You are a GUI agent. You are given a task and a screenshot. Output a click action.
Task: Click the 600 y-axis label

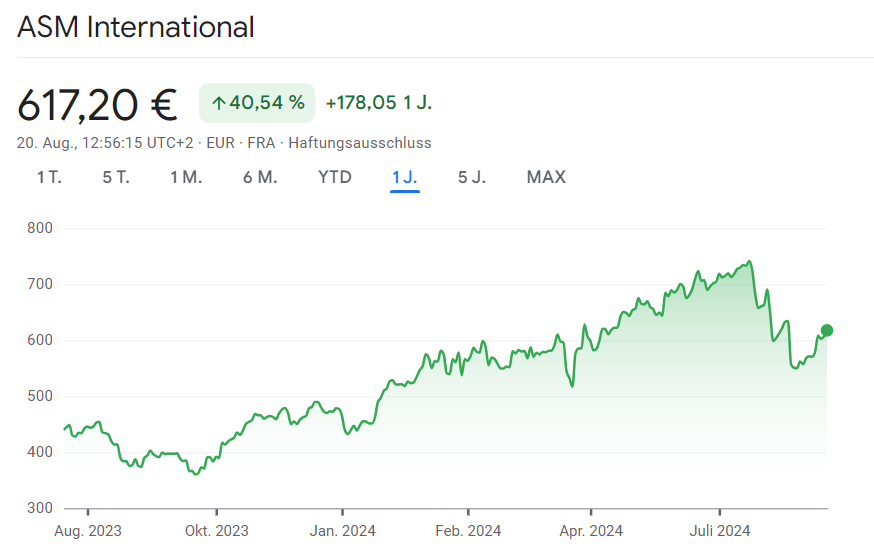click(x=40, y=340)
